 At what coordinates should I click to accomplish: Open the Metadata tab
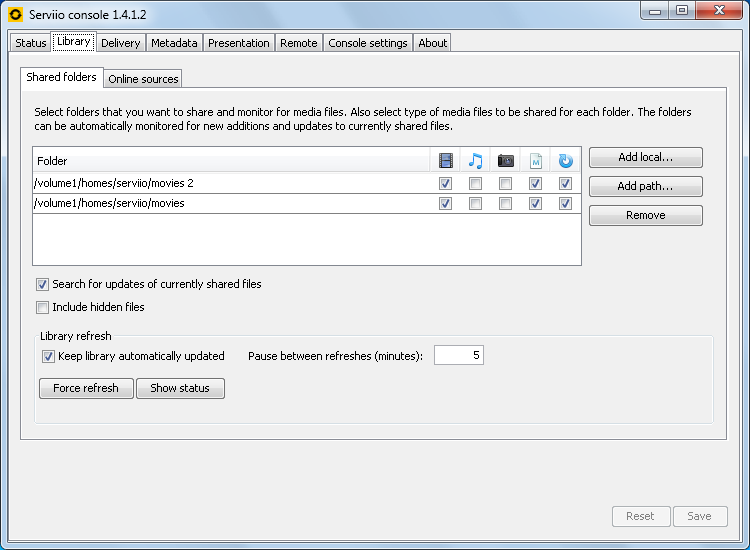tap(174, 43)
